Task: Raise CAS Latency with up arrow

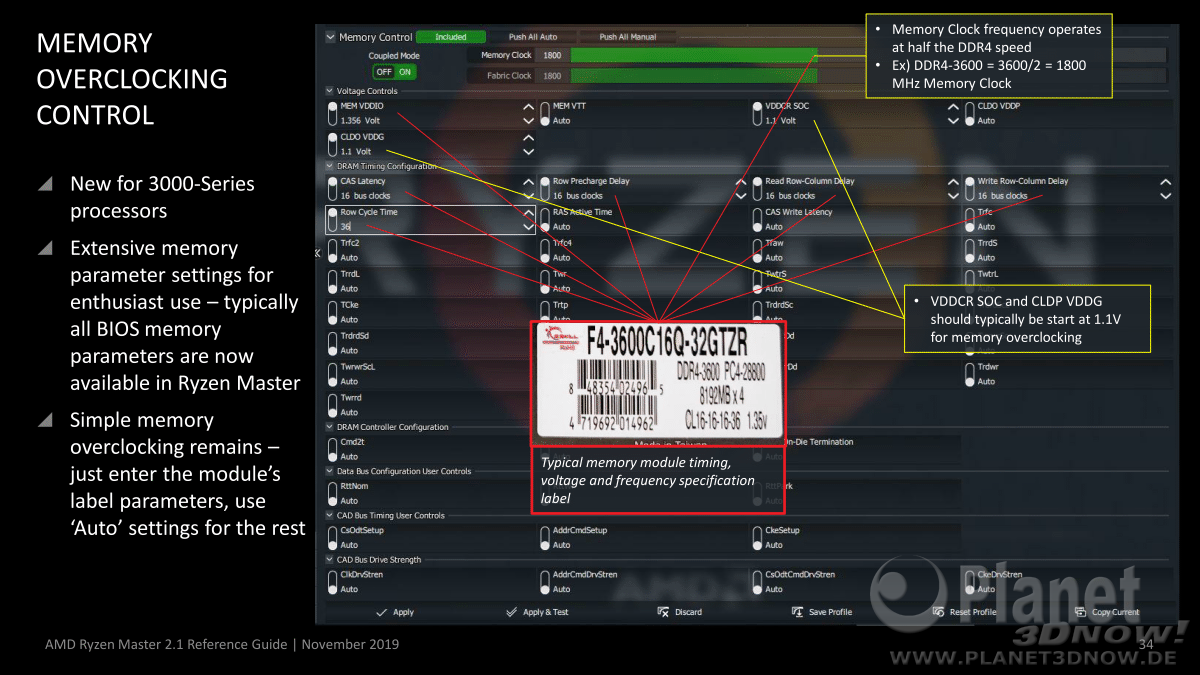Action: coord(529,182)
